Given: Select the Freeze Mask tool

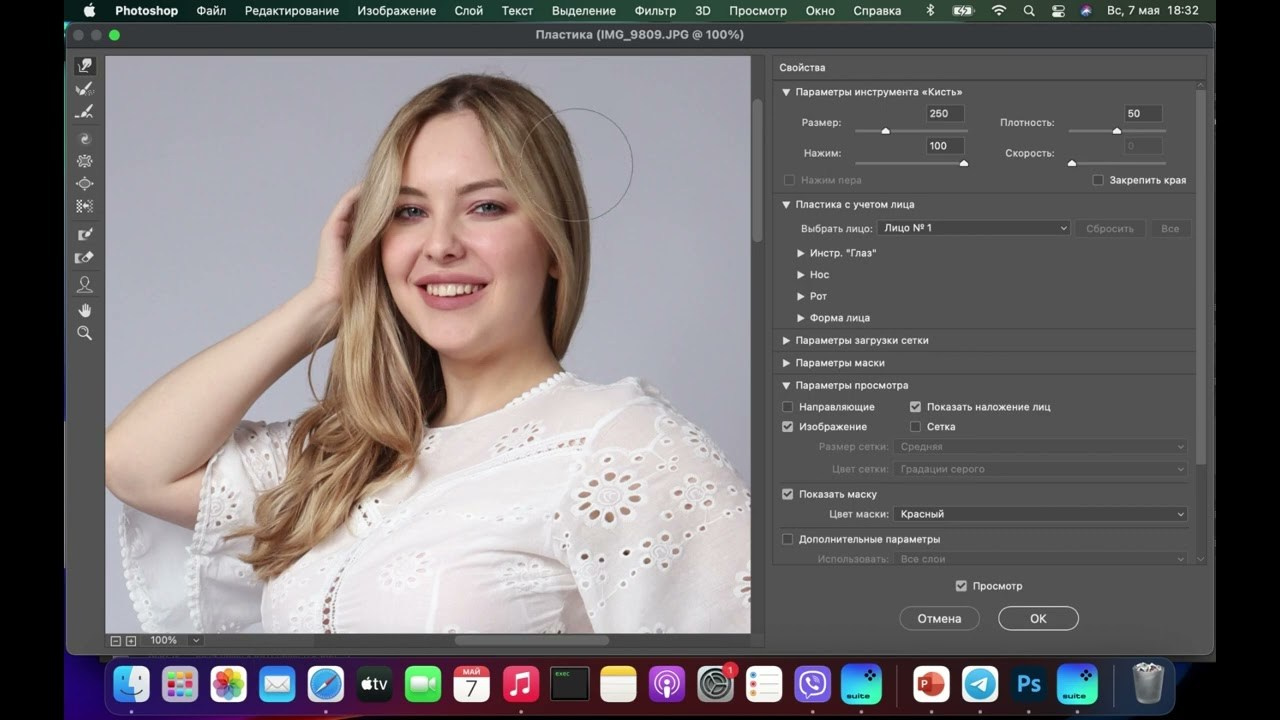Looking at the screenshot, I should point(85,234).
